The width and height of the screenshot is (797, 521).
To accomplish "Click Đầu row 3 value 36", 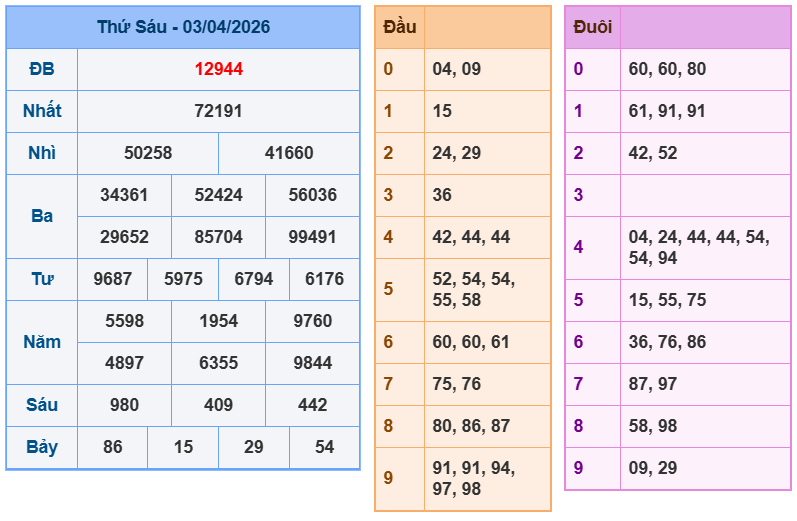I will point(442,195).
